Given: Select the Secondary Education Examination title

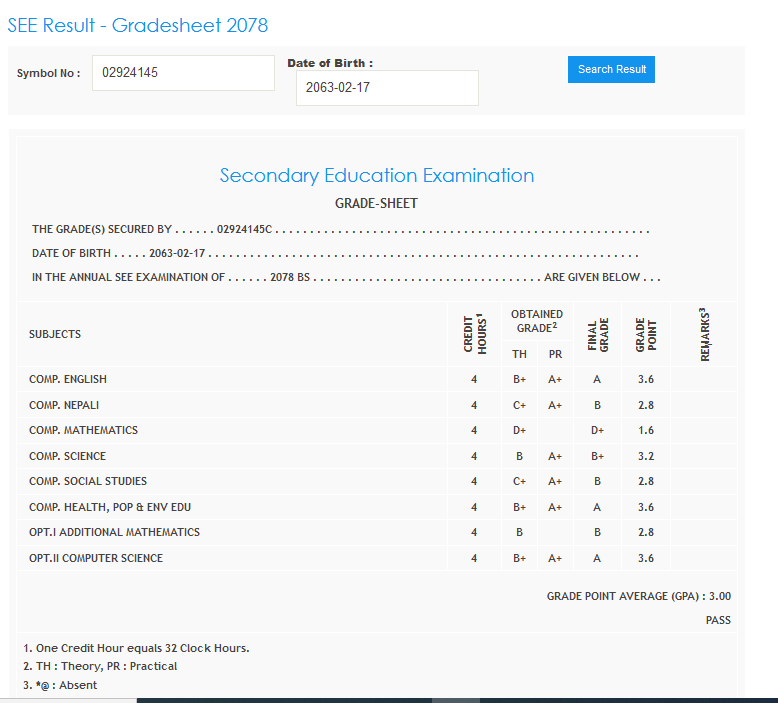Looking at the screenshot, I should 377,176.
